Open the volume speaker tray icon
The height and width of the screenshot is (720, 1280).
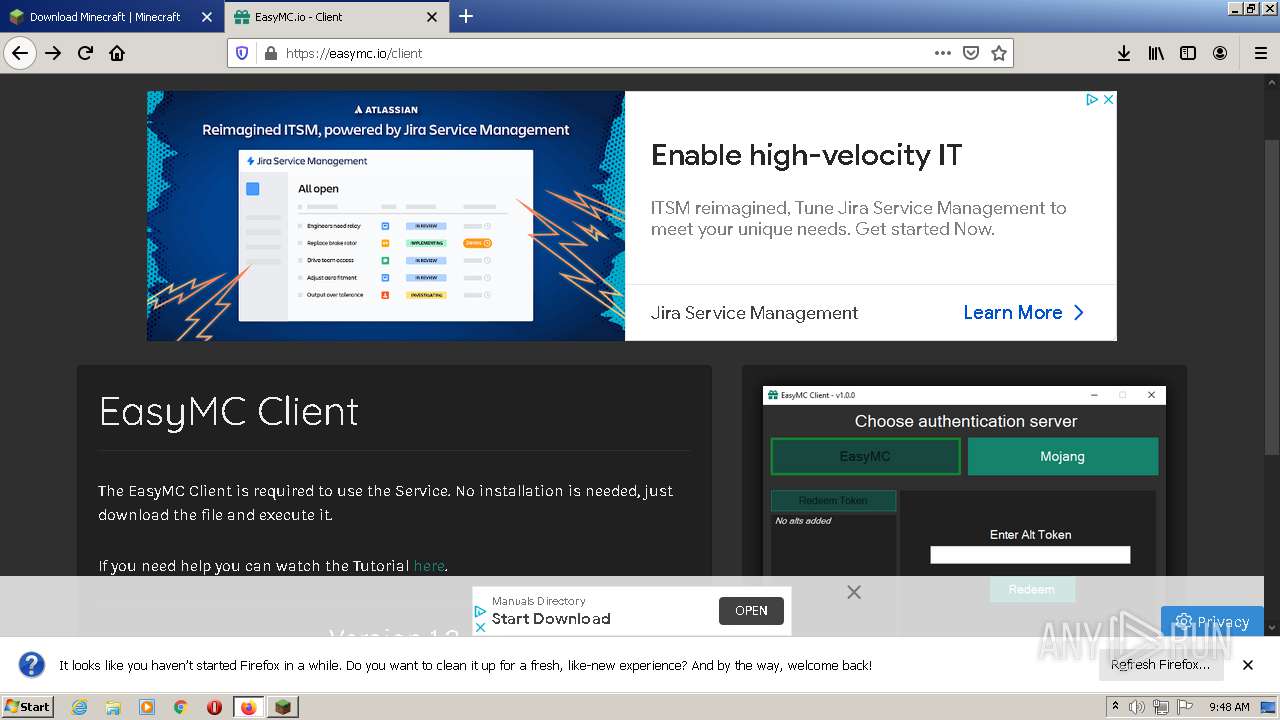pos(1137,707)
